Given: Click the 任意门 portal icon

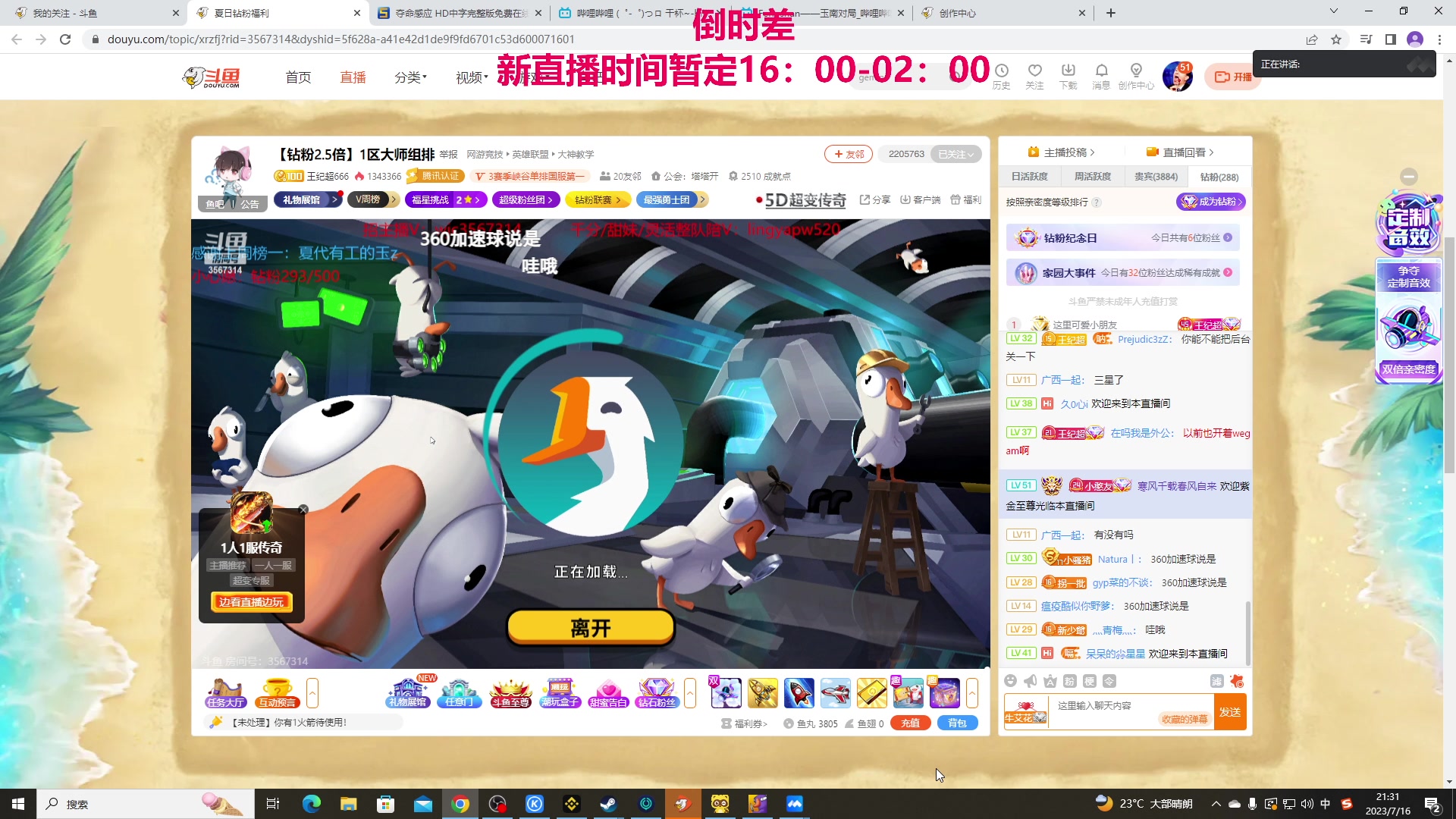Looking at the screenshot, I should pyautogui.click(x=459, y=692).
